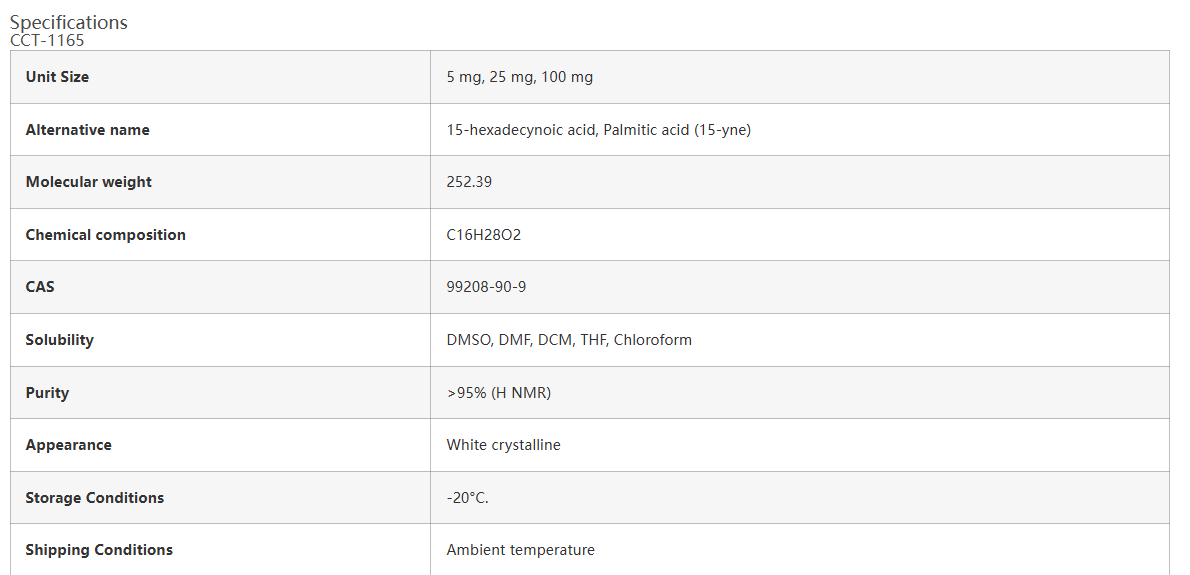Click the CCT-1165 product code text
Viewport: 1190px width, 575px height.
[47, 41]
